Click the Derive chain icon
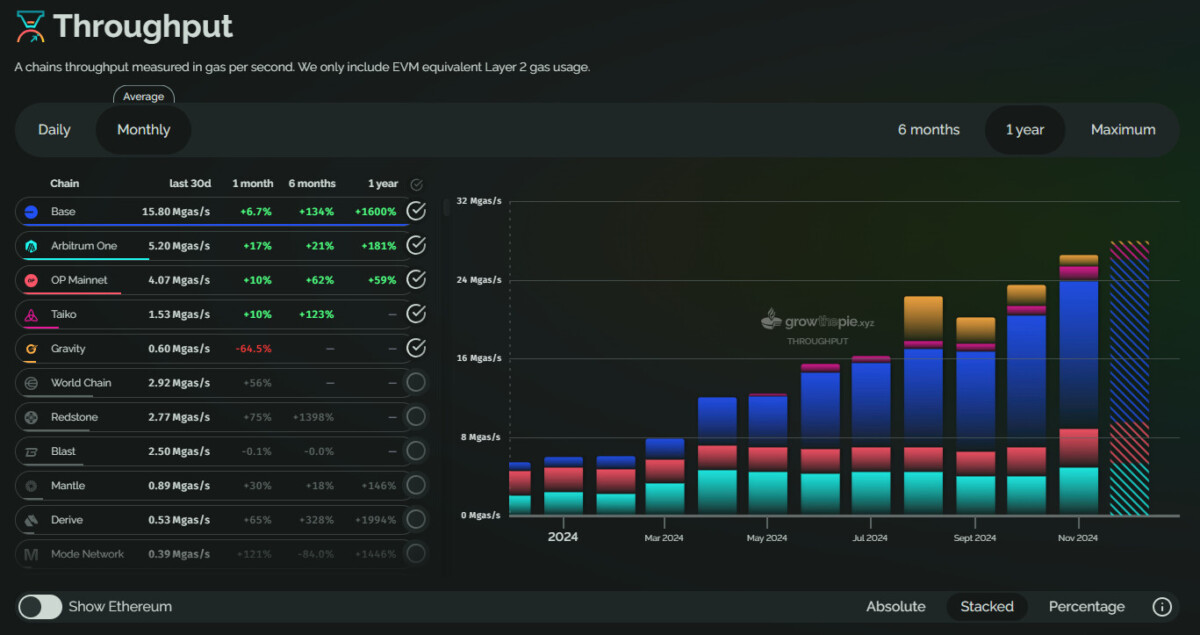 (x=31, y=520)
